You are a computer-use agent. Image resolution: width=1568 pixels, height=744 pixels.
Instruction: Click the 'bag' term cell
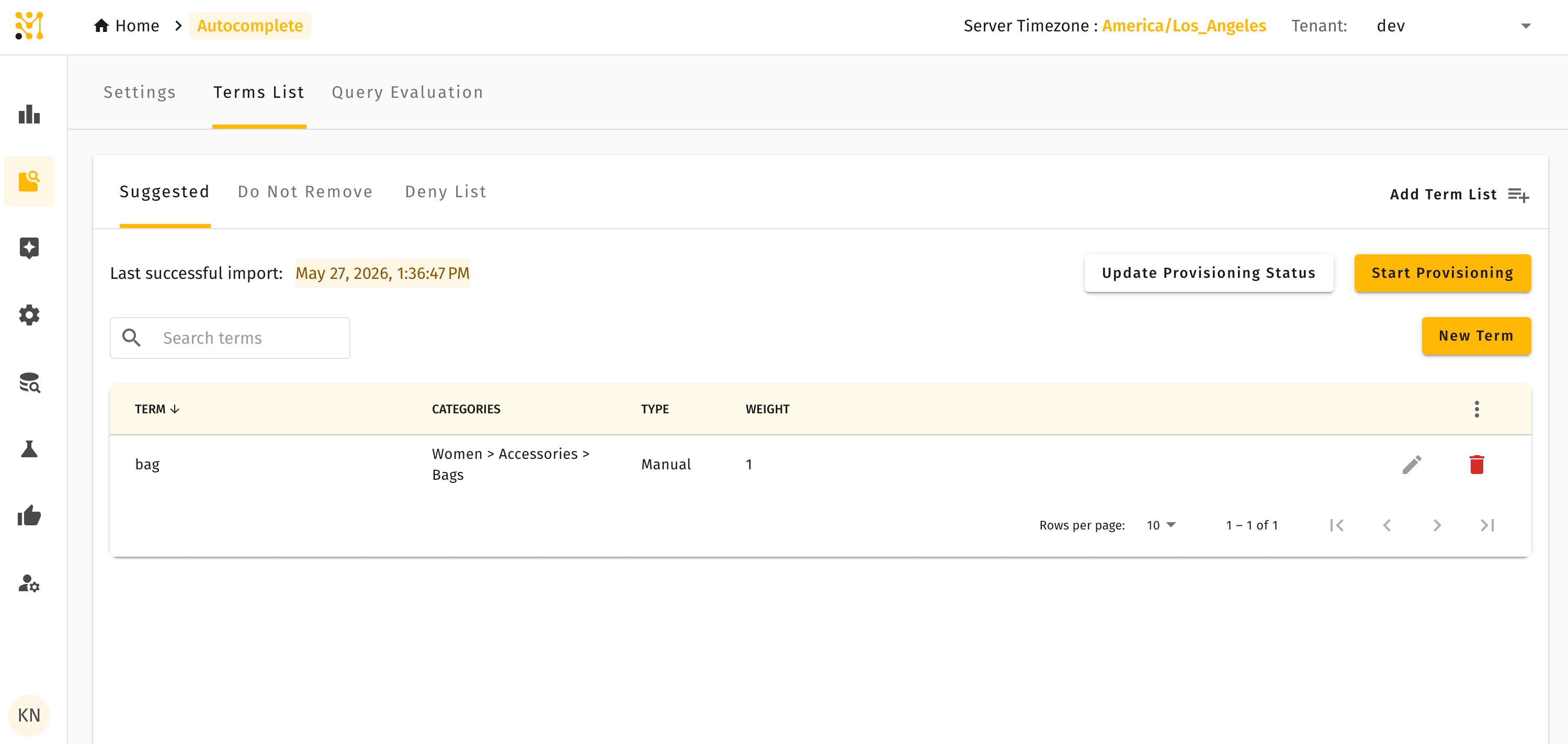pos(147,465)
